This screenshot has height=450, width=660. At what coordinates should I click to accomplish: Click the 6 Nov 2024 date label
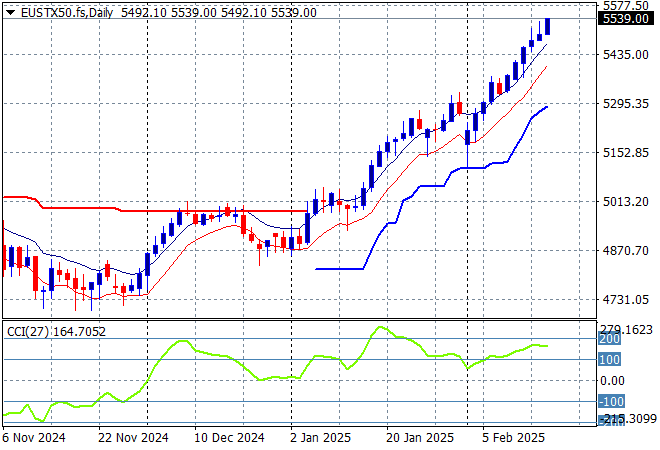point(36,437)
